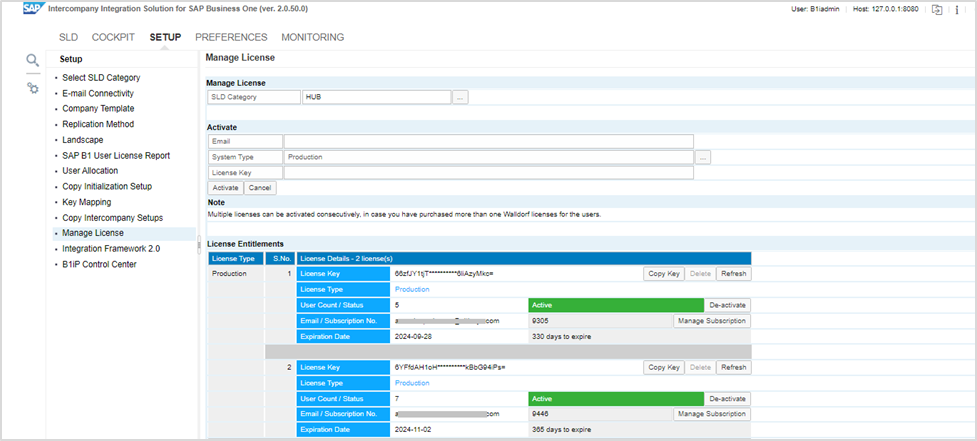The height and width of the screenshot is (441, 977).
Task: Manage Subscription for license 9305
Action: click(711, 321)
